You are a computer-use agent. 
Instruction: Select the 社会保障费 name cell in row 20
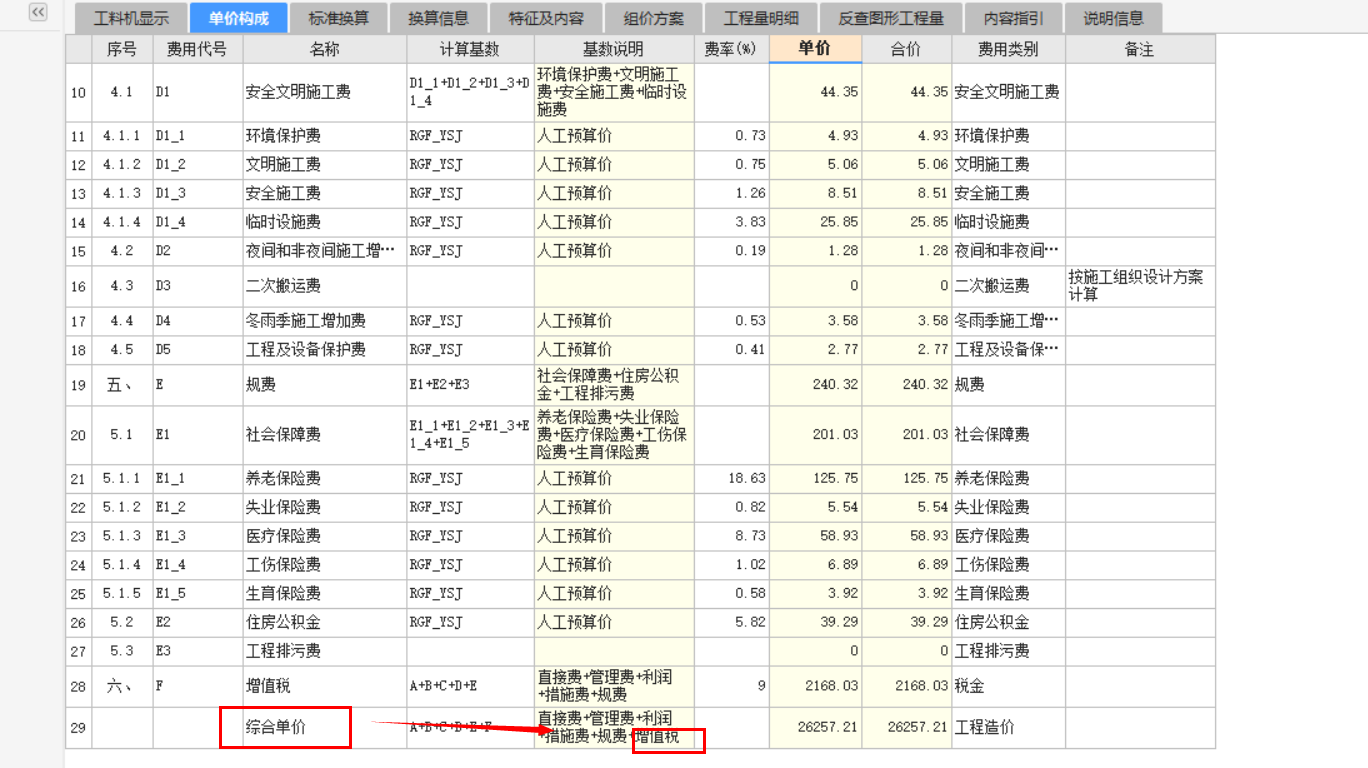tap(325, 435)
